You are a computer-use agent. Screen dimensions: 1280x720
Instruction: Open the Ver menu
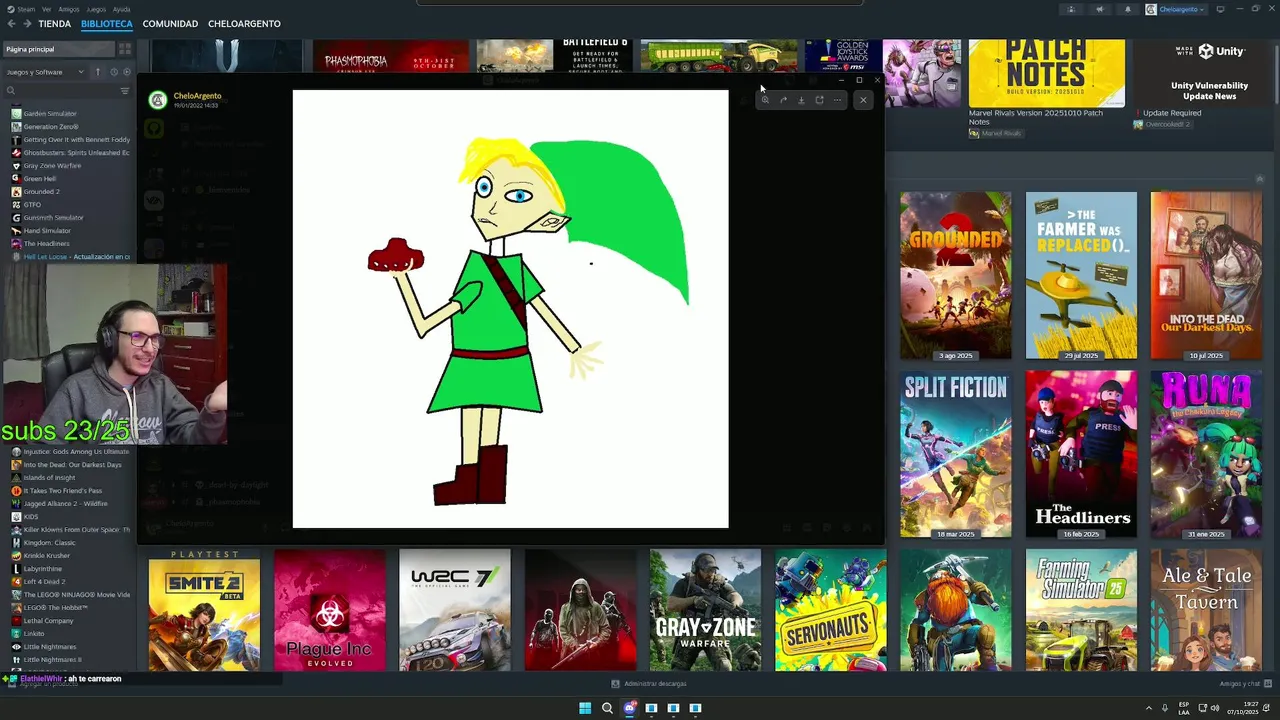(x=47, y=9)
